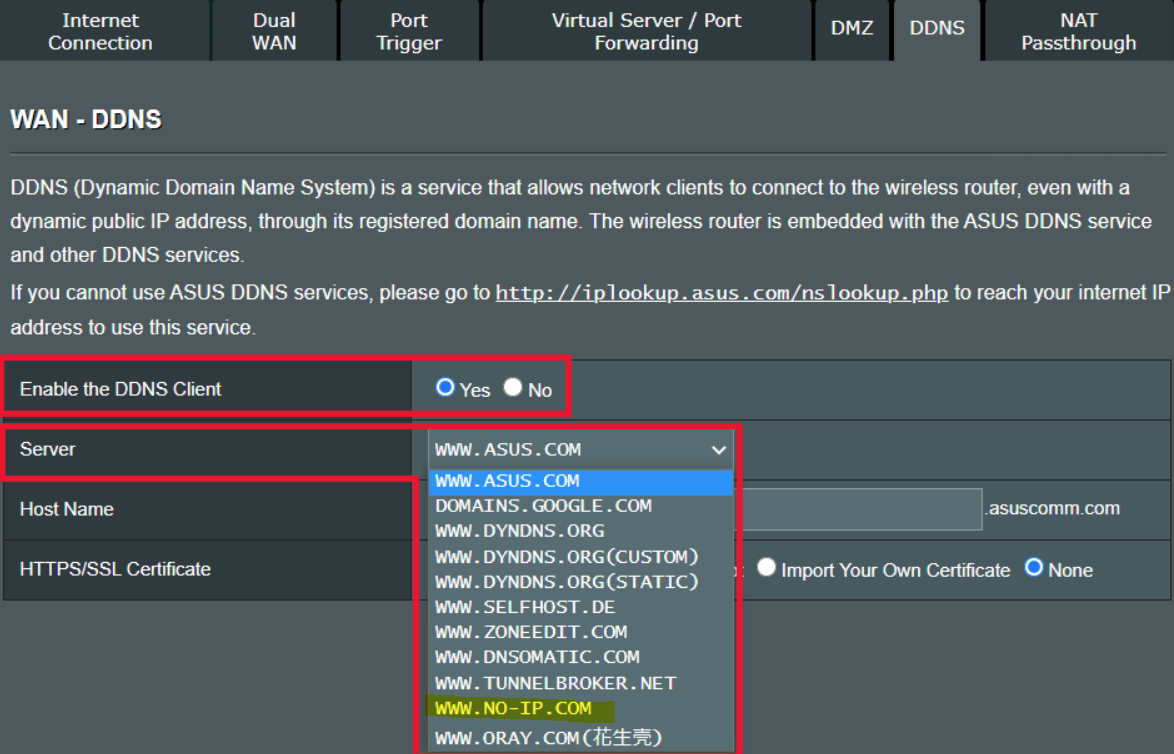Choose DOMAINS.GOOGLE.COM from the server list

(580, 506)
